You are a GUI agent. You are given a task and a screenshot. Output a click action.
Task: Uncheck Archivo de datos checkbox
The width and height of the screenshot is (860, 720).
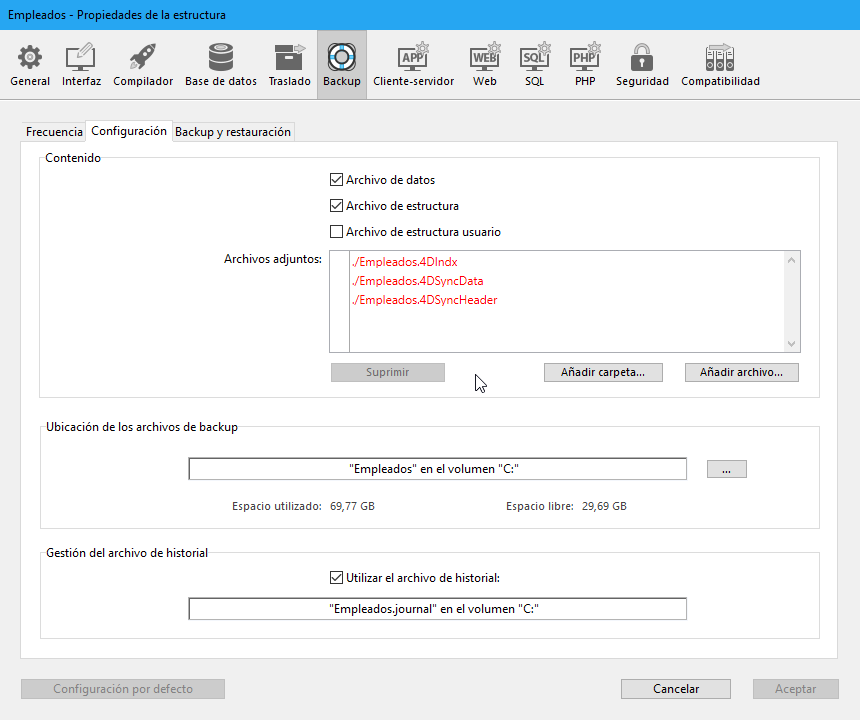(336, 180)
